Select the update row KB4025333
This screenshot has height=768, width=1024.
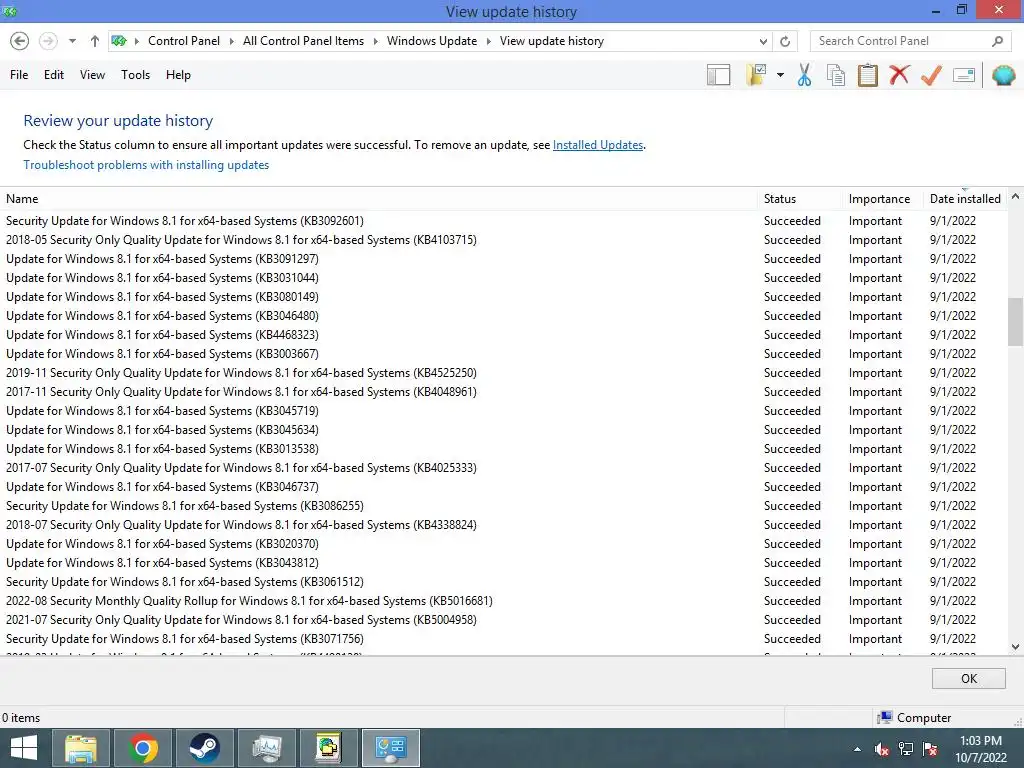pos(503,468)
